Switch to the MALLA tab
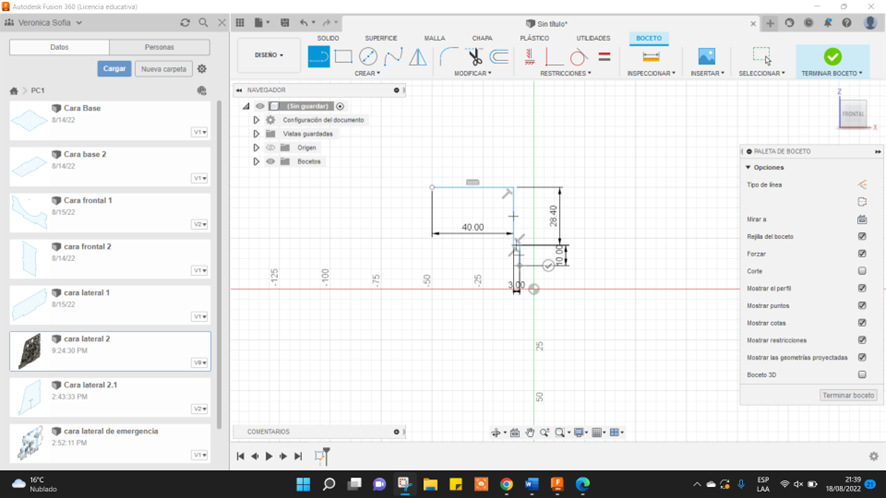 click(x=435, y=38)
